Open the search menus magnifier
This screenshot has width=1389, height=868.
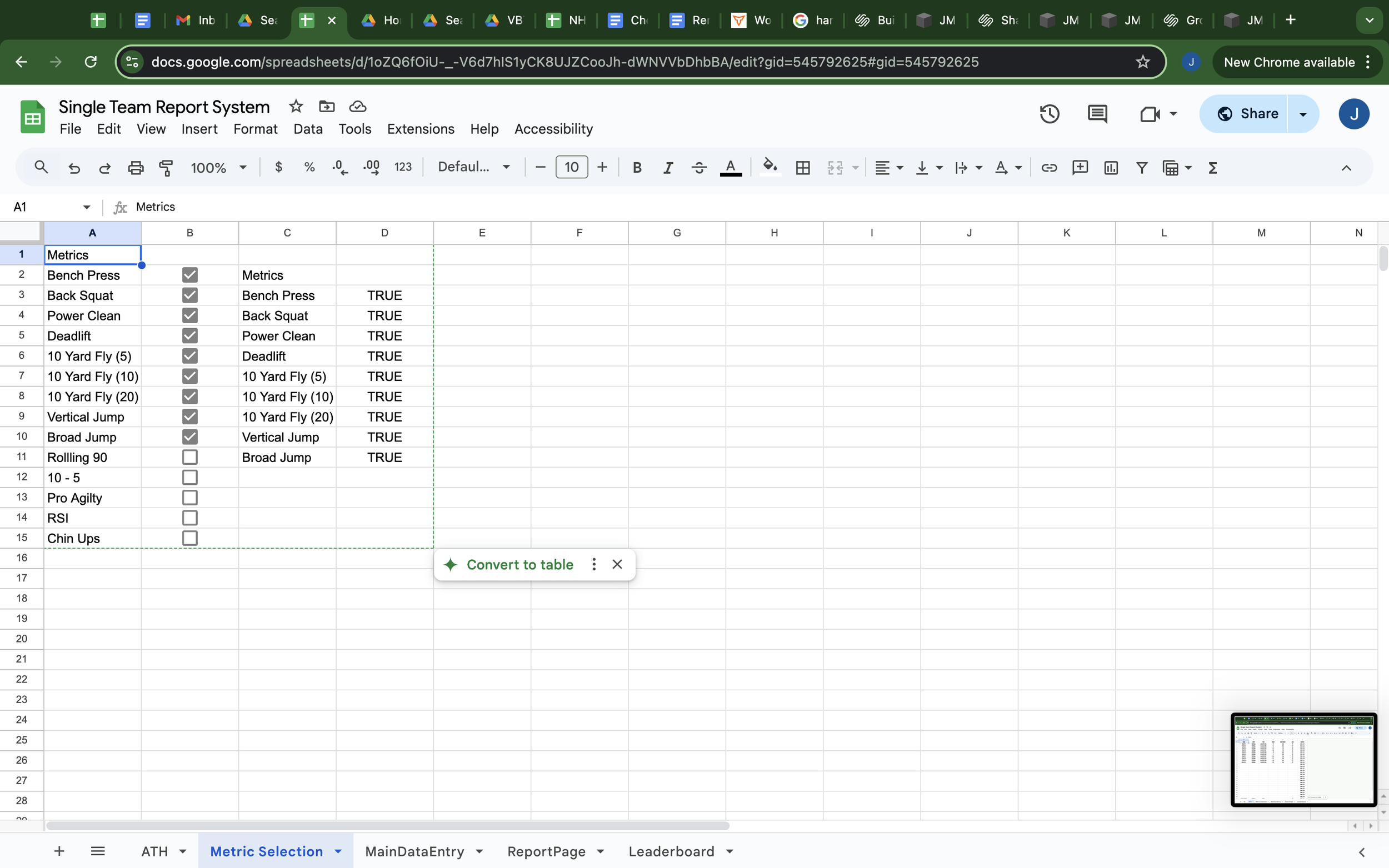(41, 167)
